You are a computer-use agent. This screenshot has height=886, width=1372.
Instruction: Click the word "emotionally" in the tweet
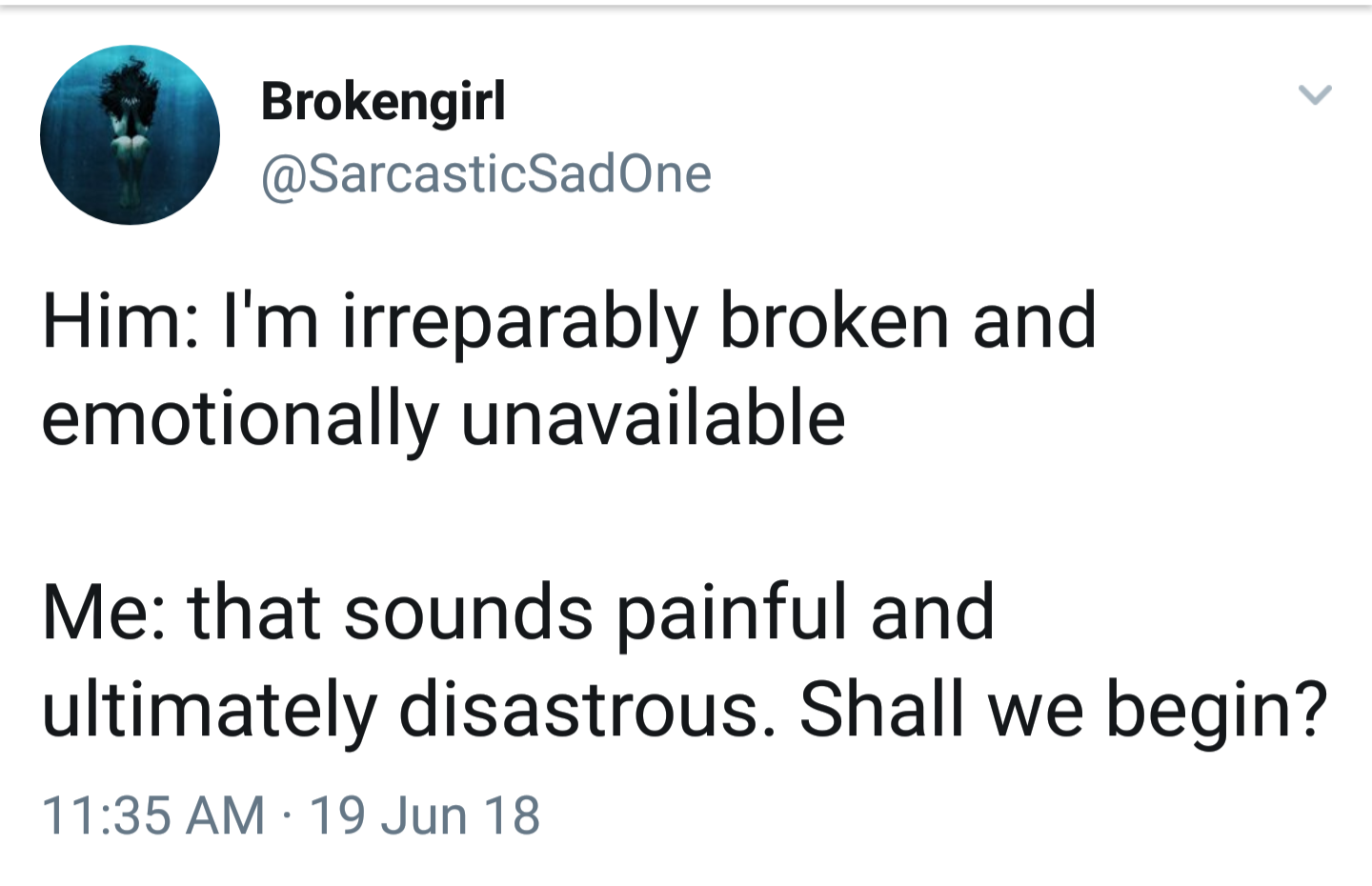(x=240, y=419)
